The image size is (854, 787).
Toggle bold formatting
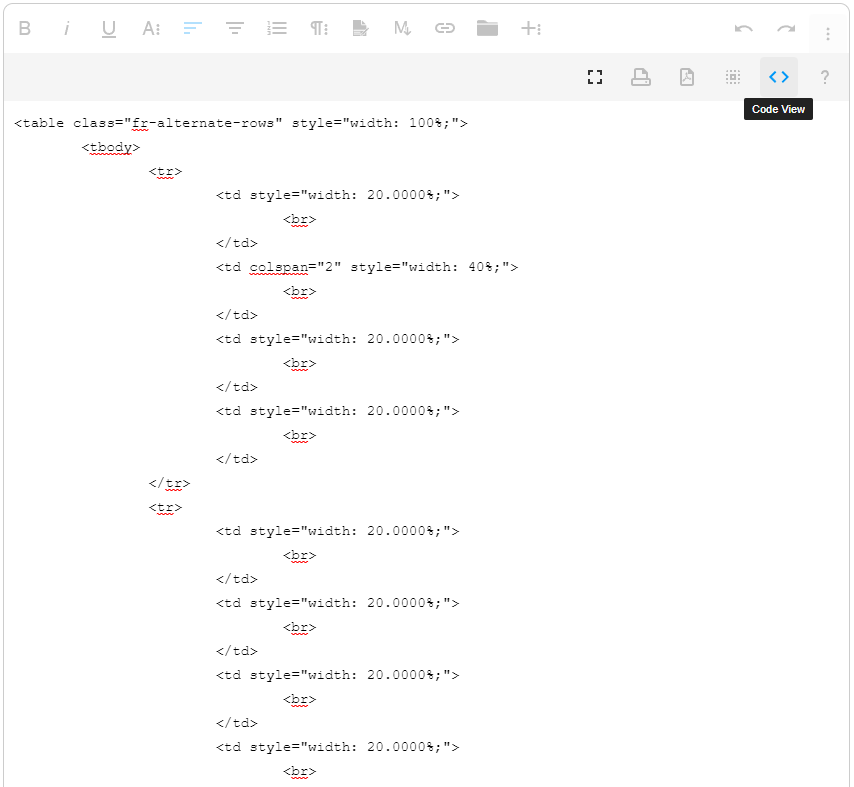pyautogui.click(x=25, y=28)
